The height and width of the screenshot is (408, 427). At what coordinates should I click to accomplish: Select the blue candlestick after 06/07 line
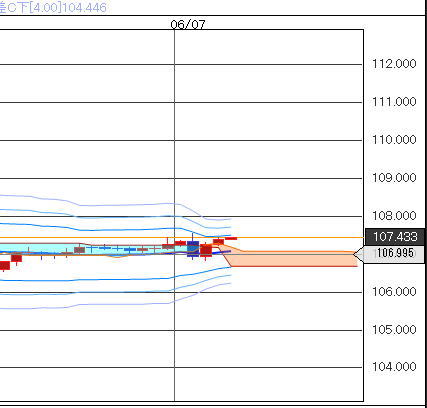[193, 248]
